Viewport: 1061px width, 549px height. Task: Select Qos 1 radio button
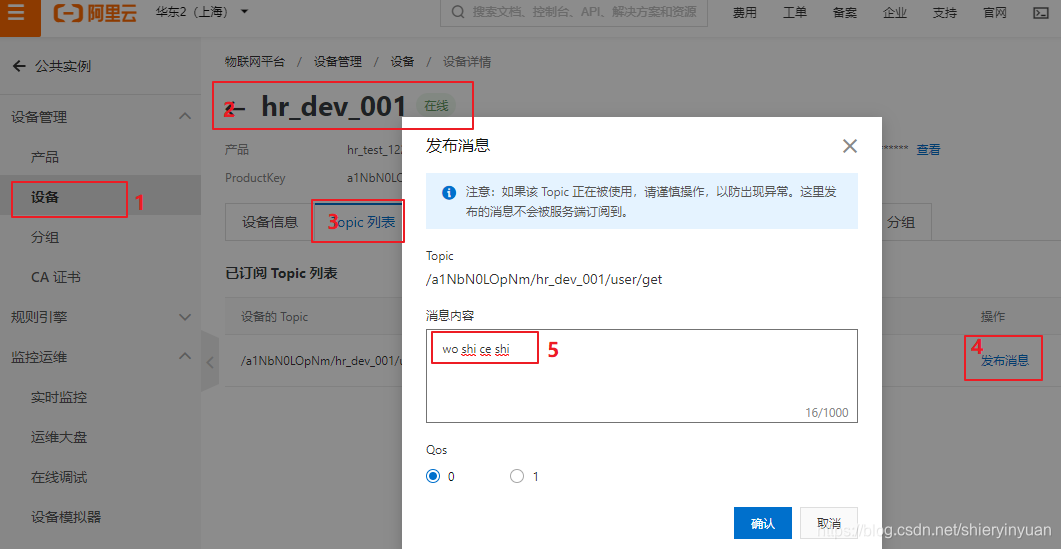(517, 476)
